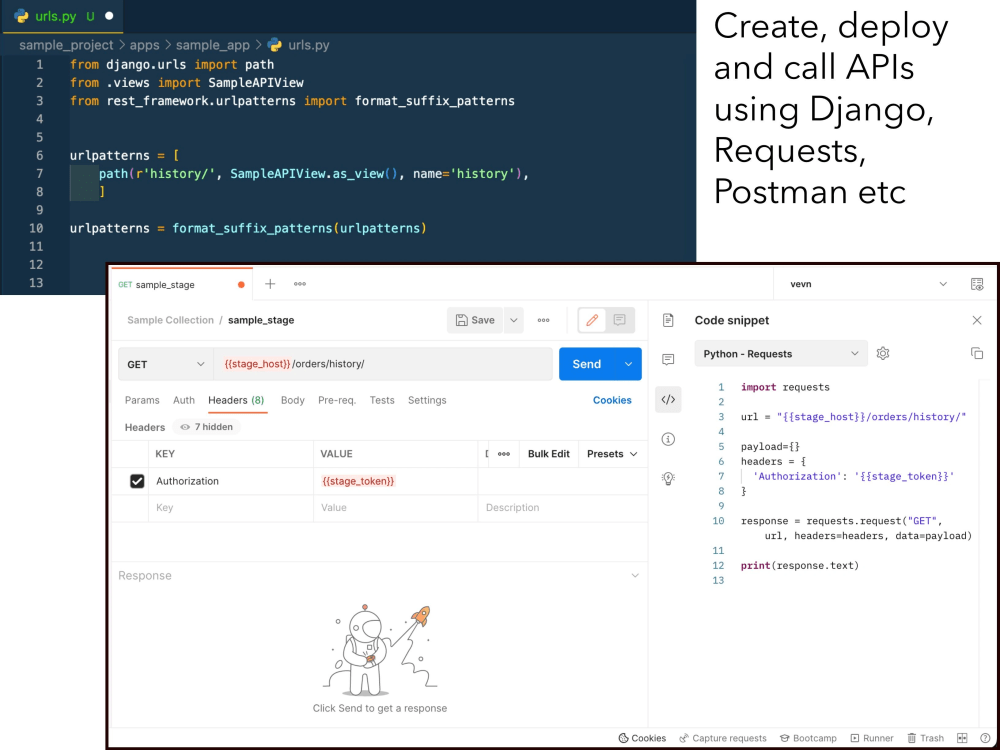This screenshot has height=750, width=1000.
Task: Open the lightbulb related requests icon
Action: click(x=668, y=478)
